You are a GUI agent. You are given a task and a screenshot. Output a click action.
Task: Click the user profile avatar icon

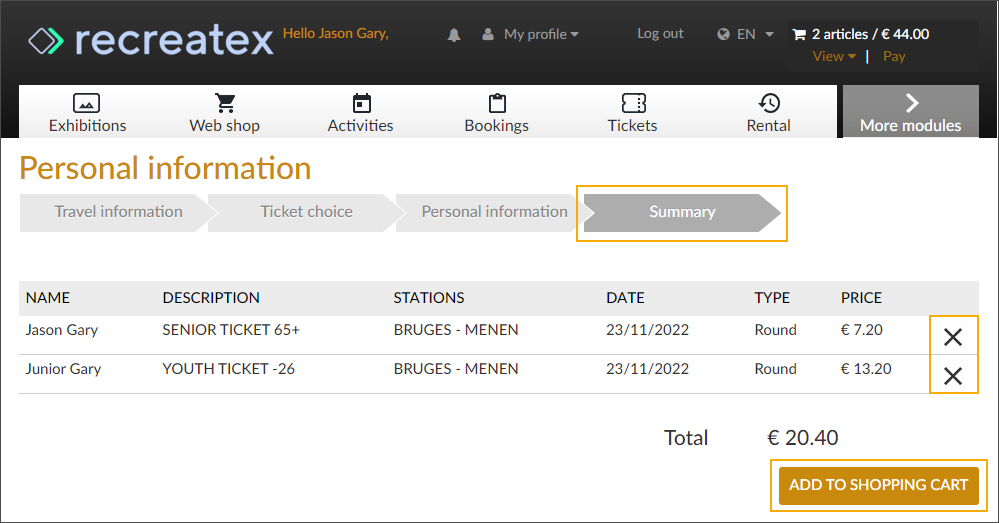[x=488, y=34]
